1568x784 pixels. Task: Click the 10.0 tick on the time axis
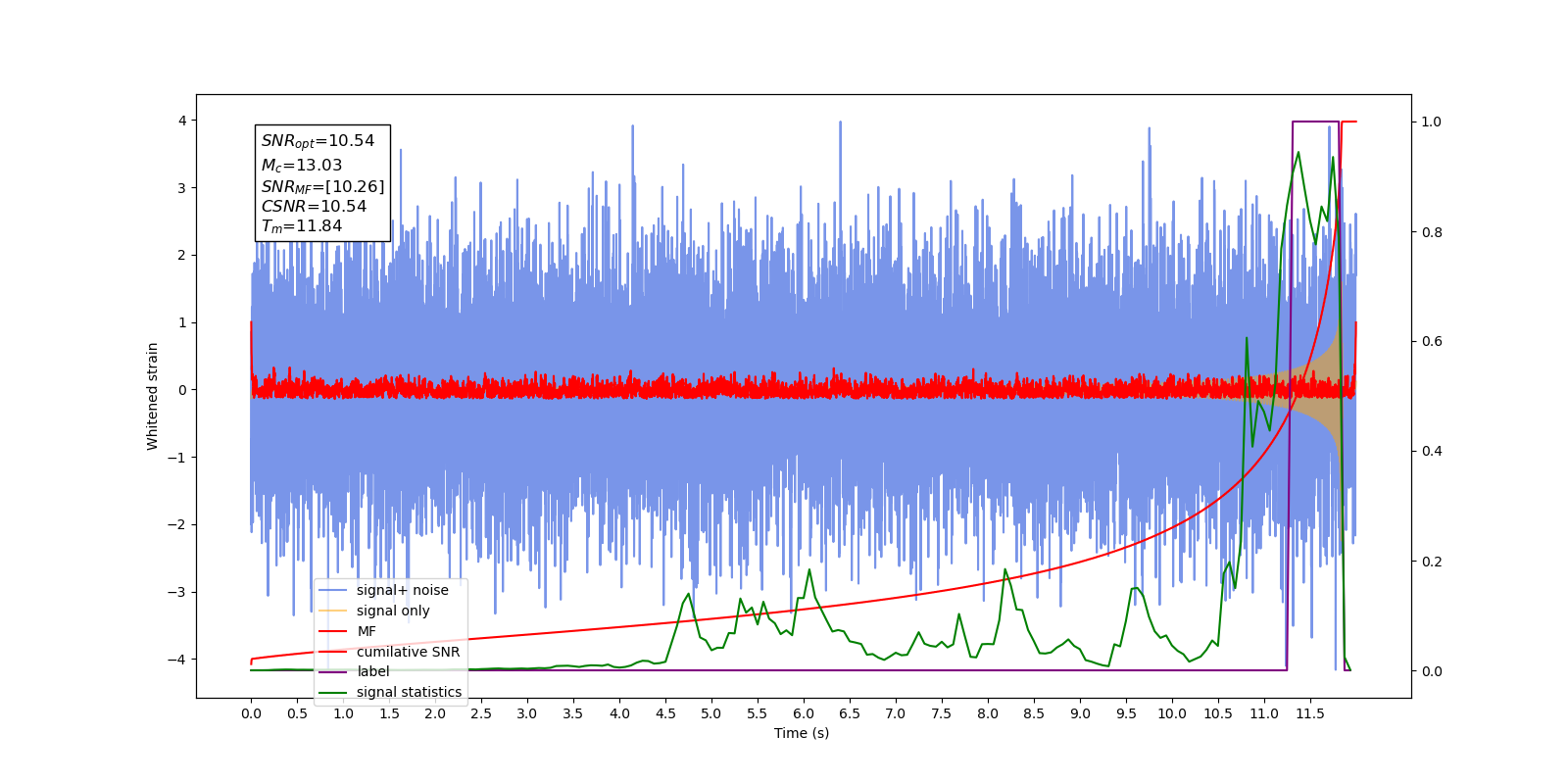point(1172,713)
